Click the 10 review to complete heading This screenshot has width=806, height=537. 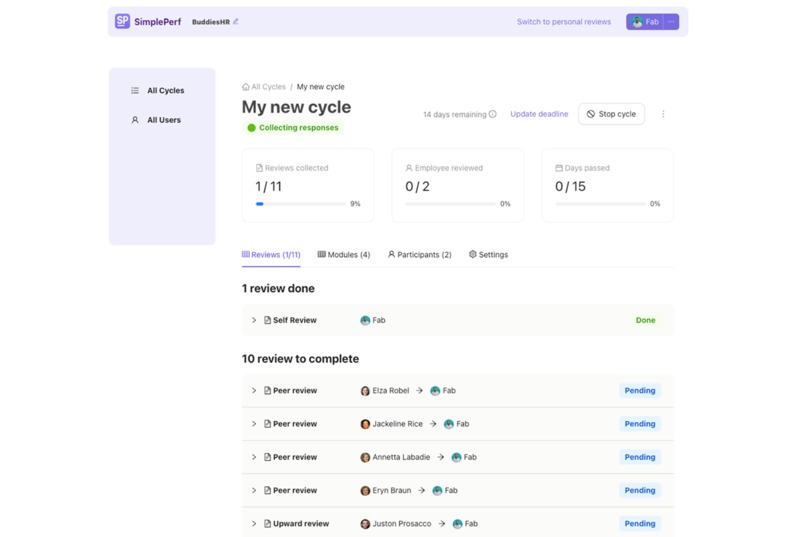pos(300,359)
